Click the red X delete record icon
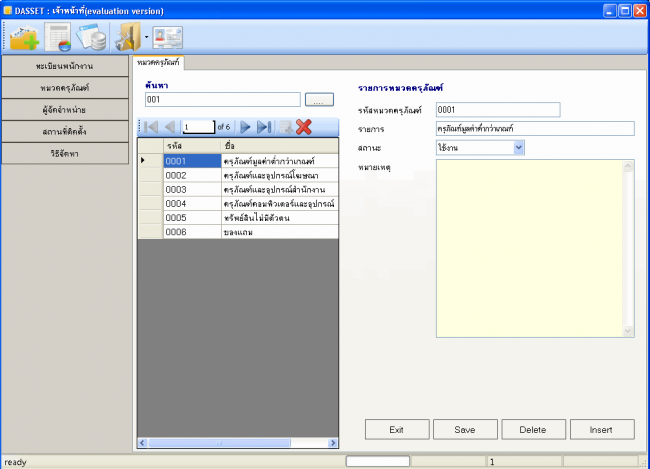 coord(305,127)
